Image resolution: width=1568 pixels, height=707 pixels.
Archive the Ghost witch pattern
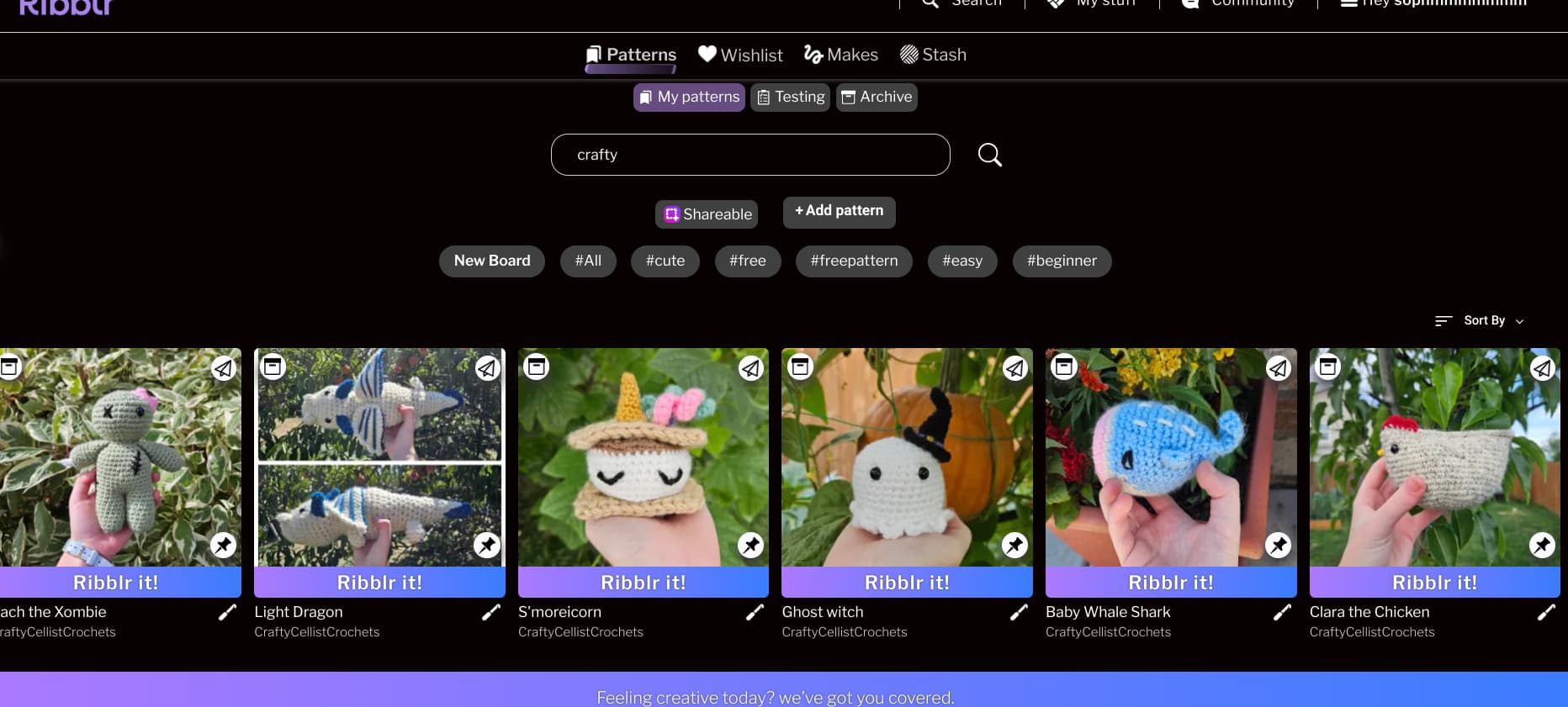800,367
